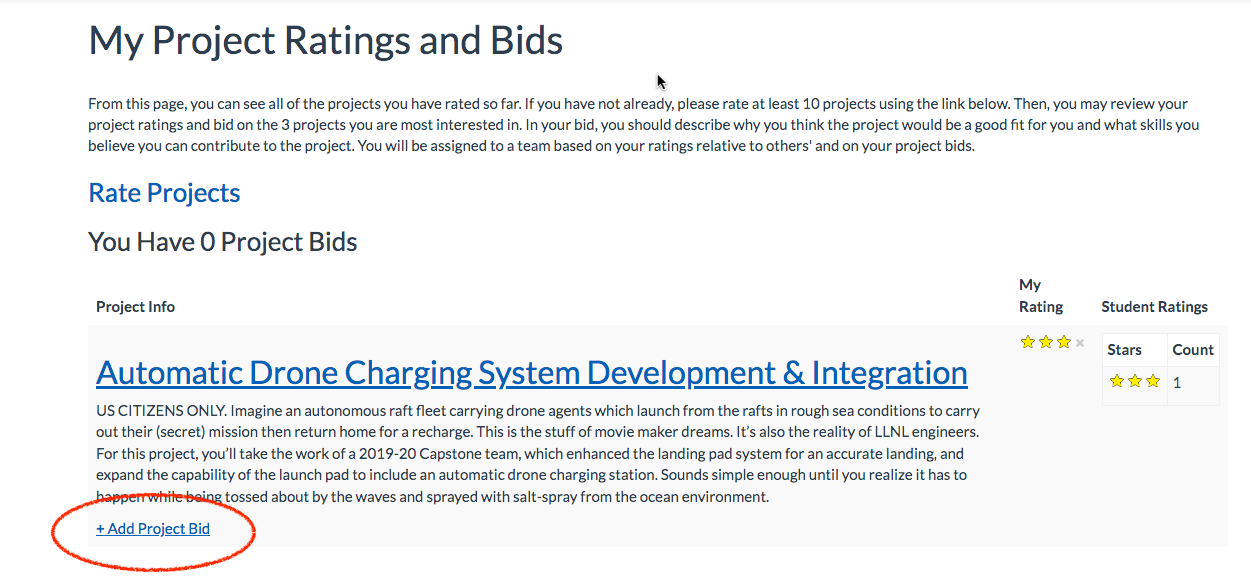
Task: Click middle star in Student Ratings table
Action: pos(1134,381)
